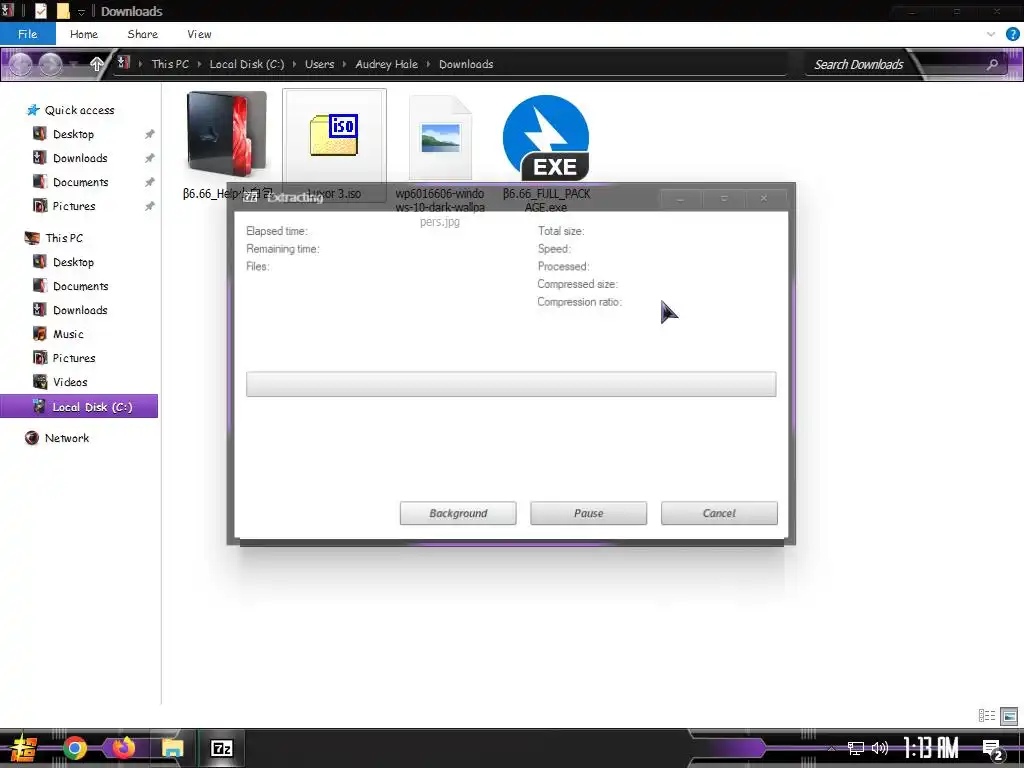Image resolution: width=1024 pixels, height=768 pixels.
Task: Click New folder icon in title bar
Action: 63,10
